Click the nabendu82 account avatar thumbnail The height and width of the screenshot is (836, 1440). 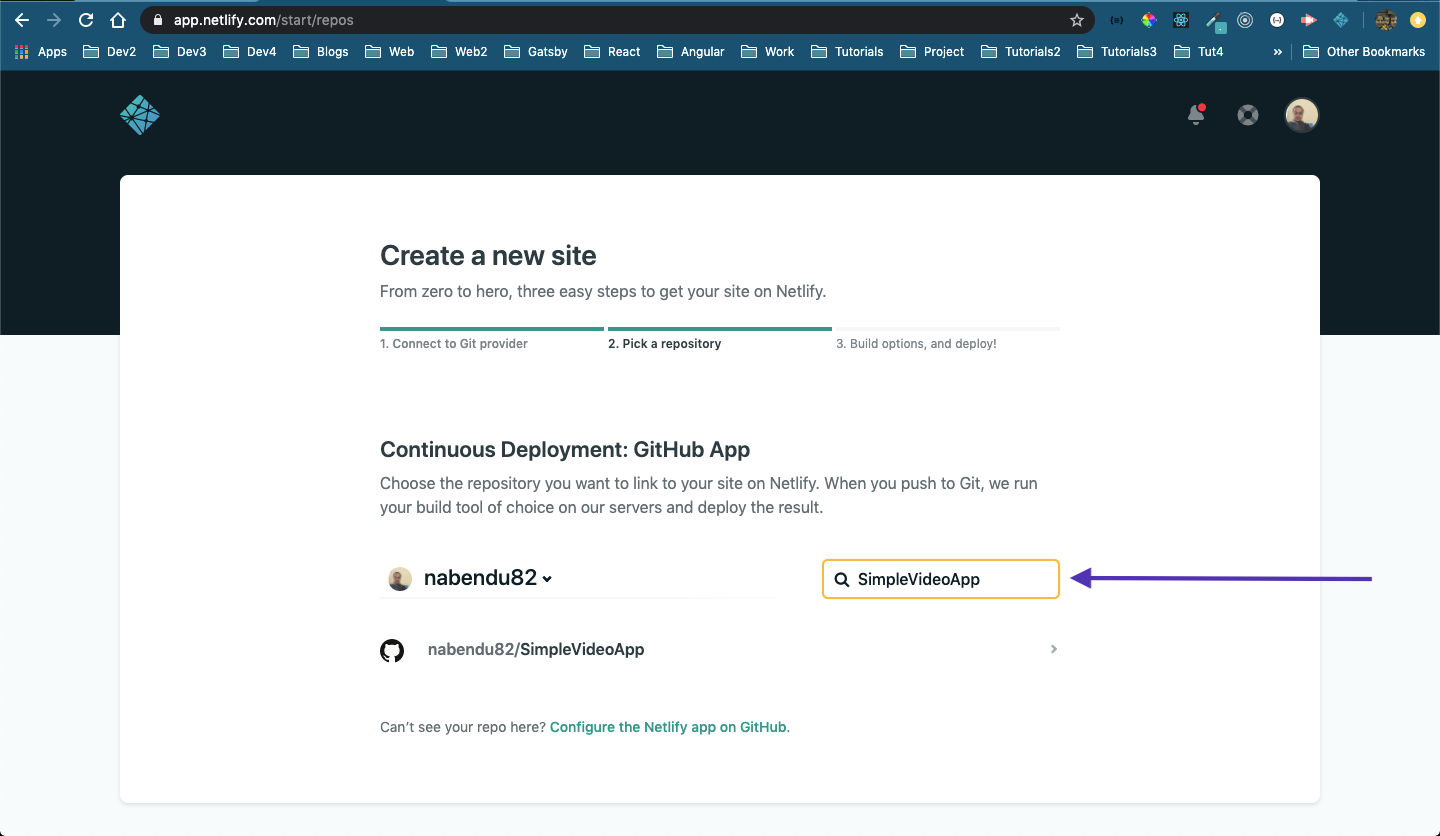400,579
